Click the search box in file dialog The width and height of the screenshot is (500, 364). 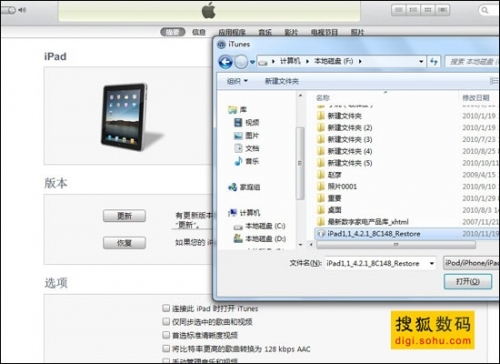[472, 61]
